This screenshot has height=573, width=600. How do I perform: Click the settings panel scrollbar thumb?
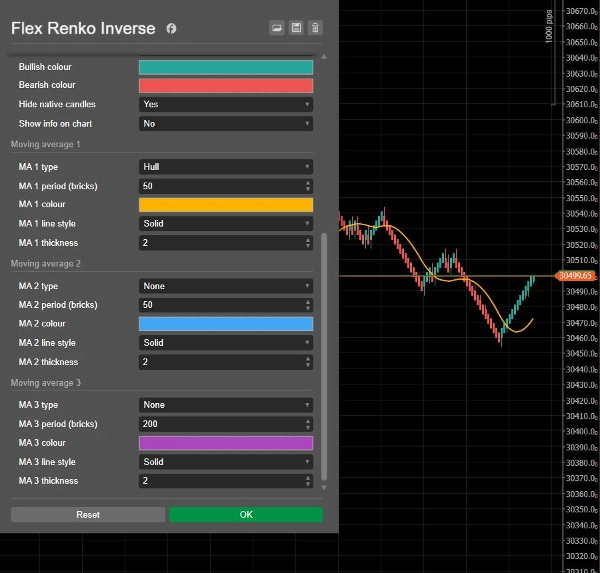[x=324, y=356]
